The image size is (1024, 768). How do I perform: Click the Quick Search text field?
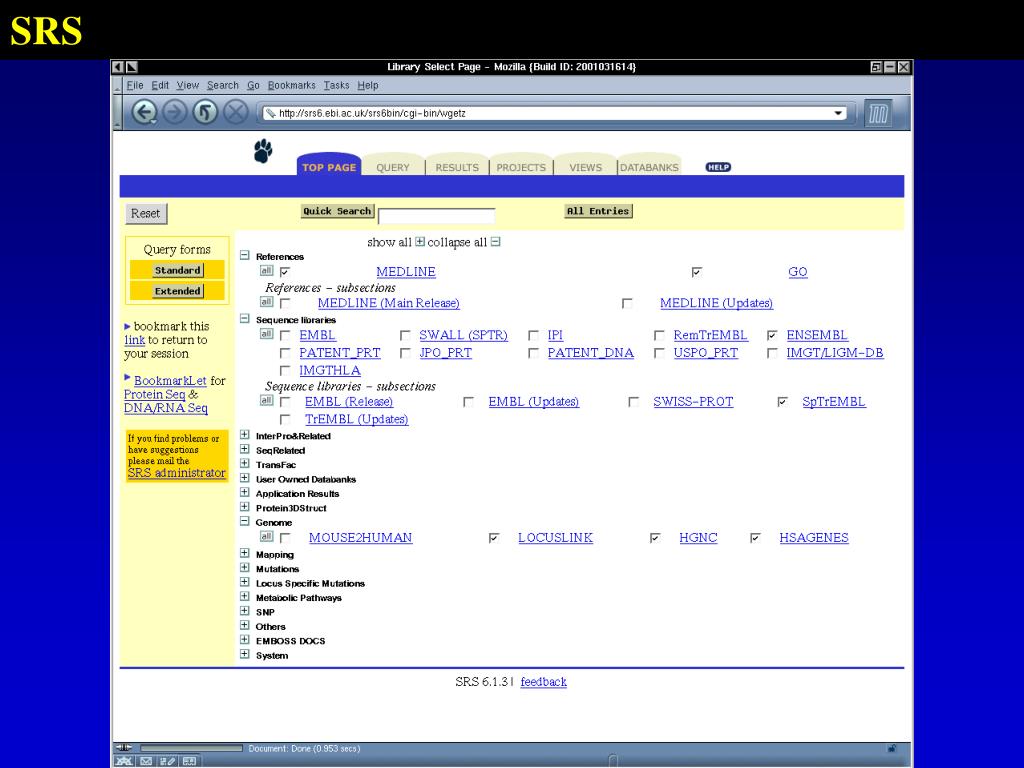pyautogui.click(x=437, y=216)
